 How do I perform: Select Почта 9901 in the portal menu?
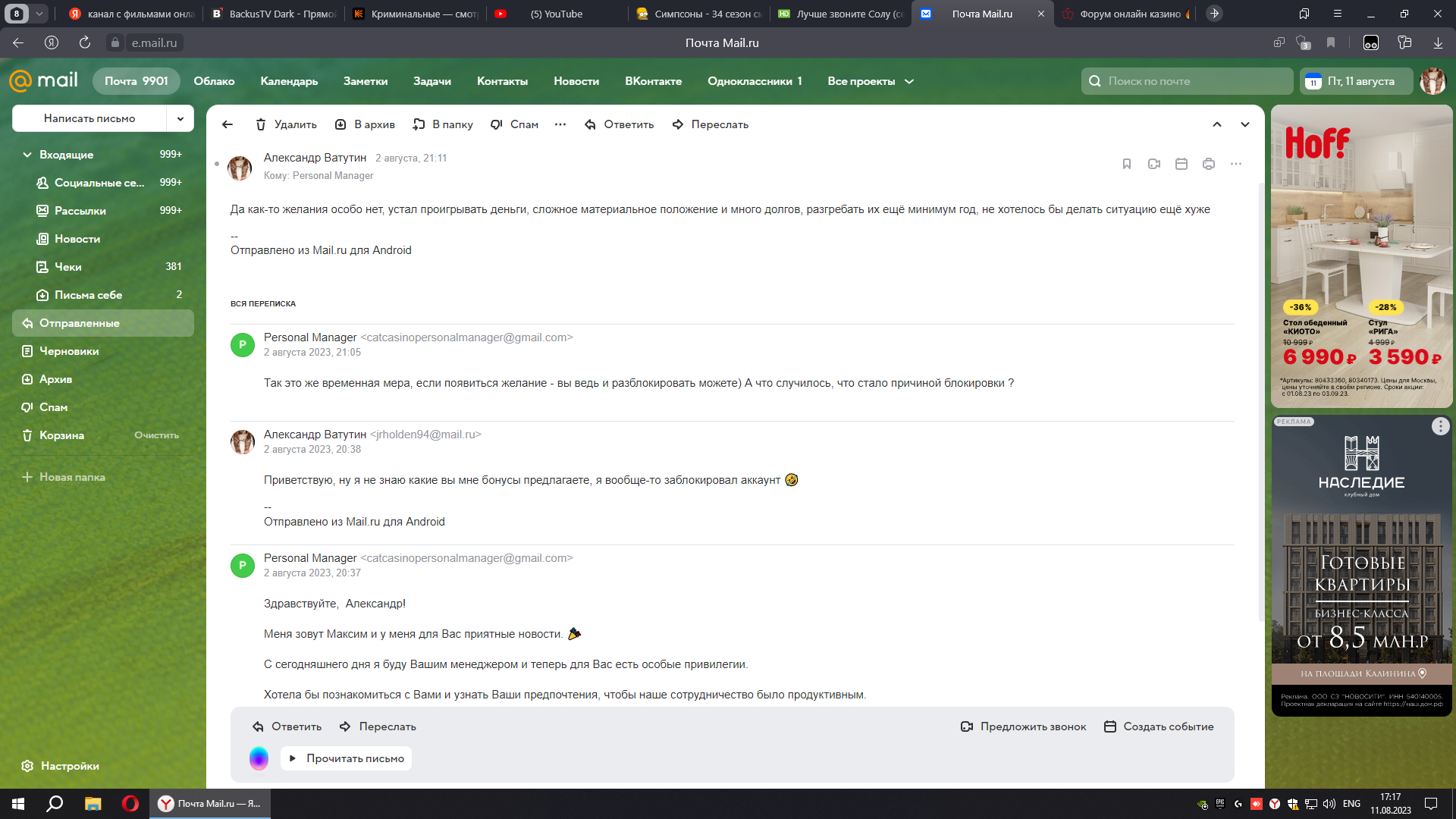pos(136,81)
